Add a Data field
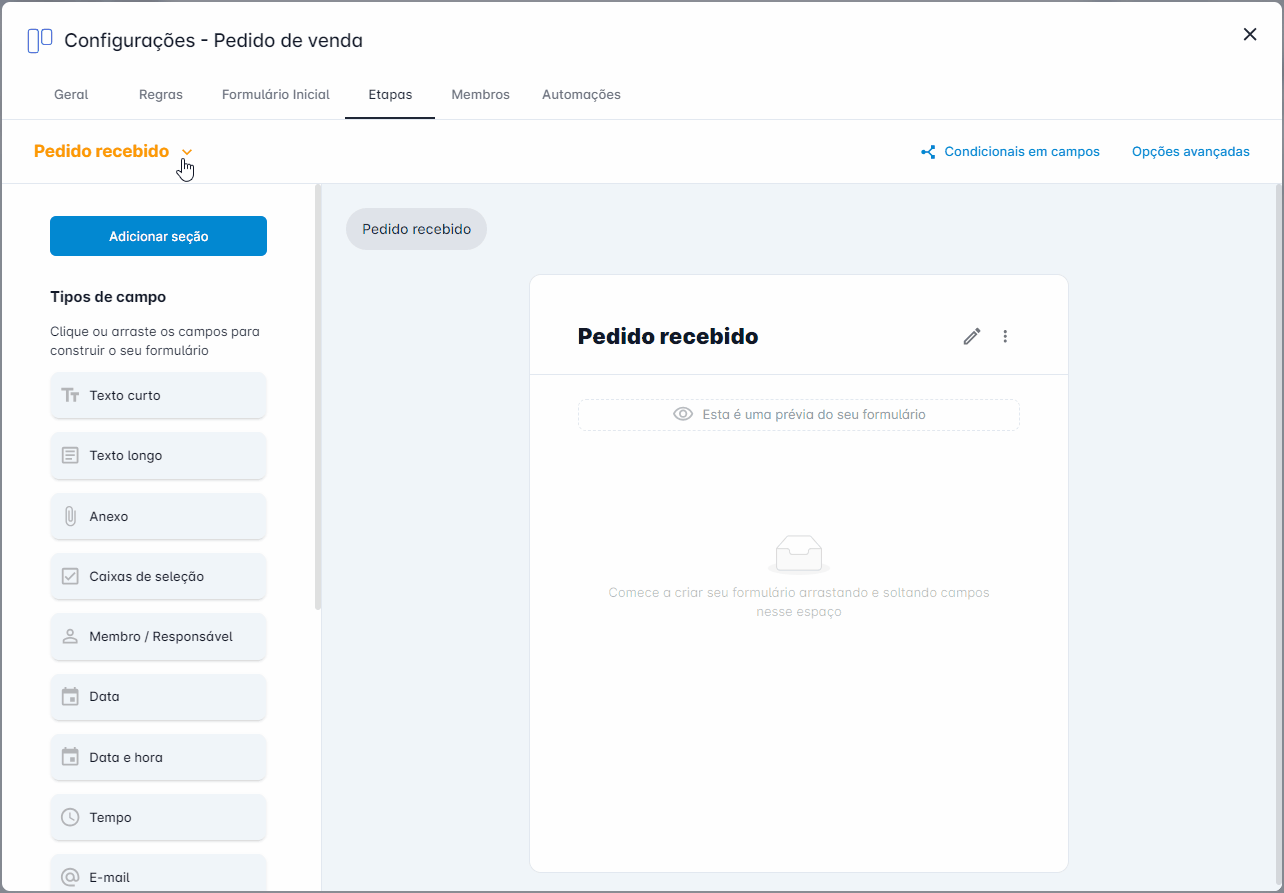The height and width of the screenshot is (893, 1284). coord(158,696)
